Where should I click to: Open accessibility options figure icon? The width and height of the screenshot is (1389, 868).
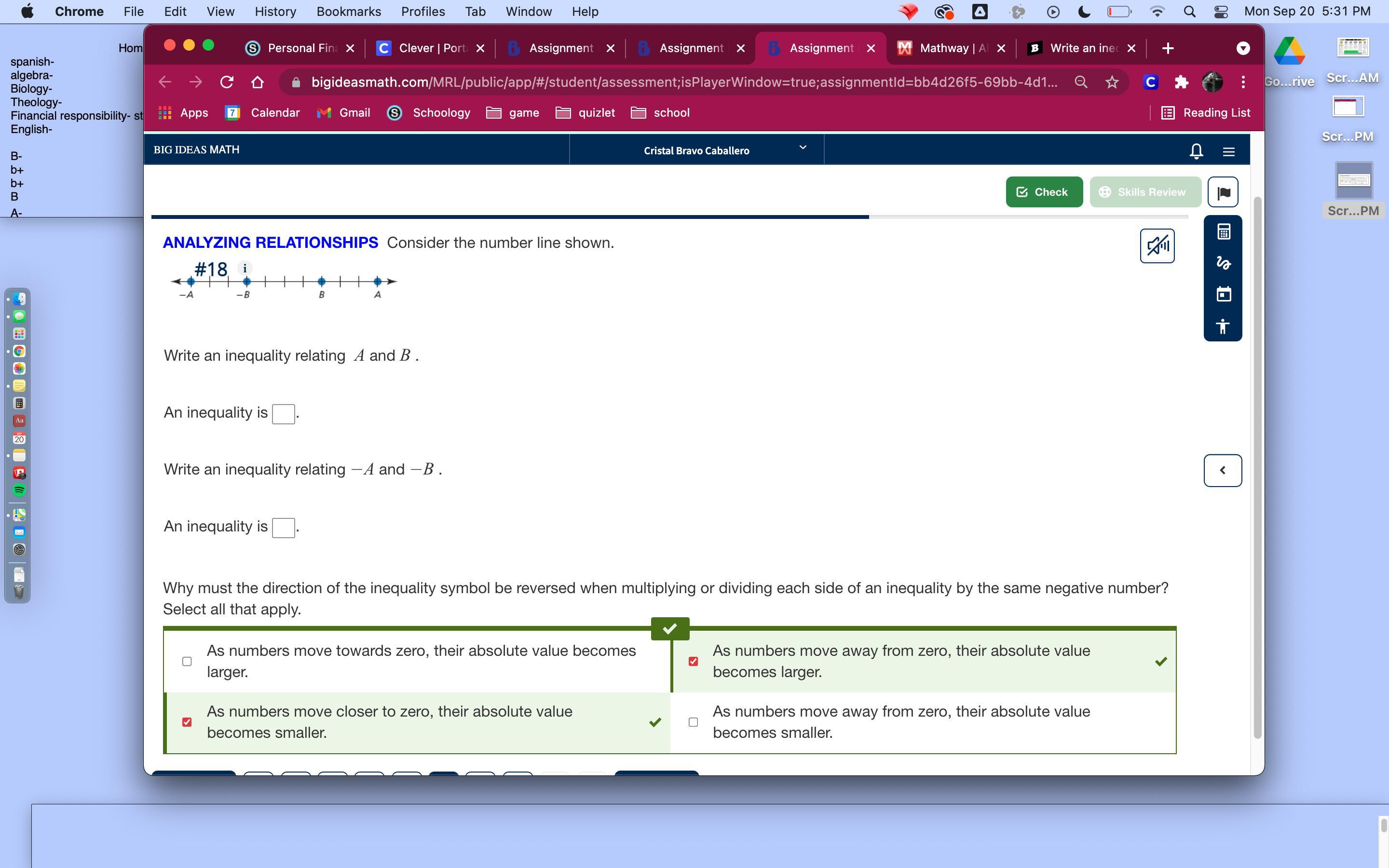click(1223, 326)
